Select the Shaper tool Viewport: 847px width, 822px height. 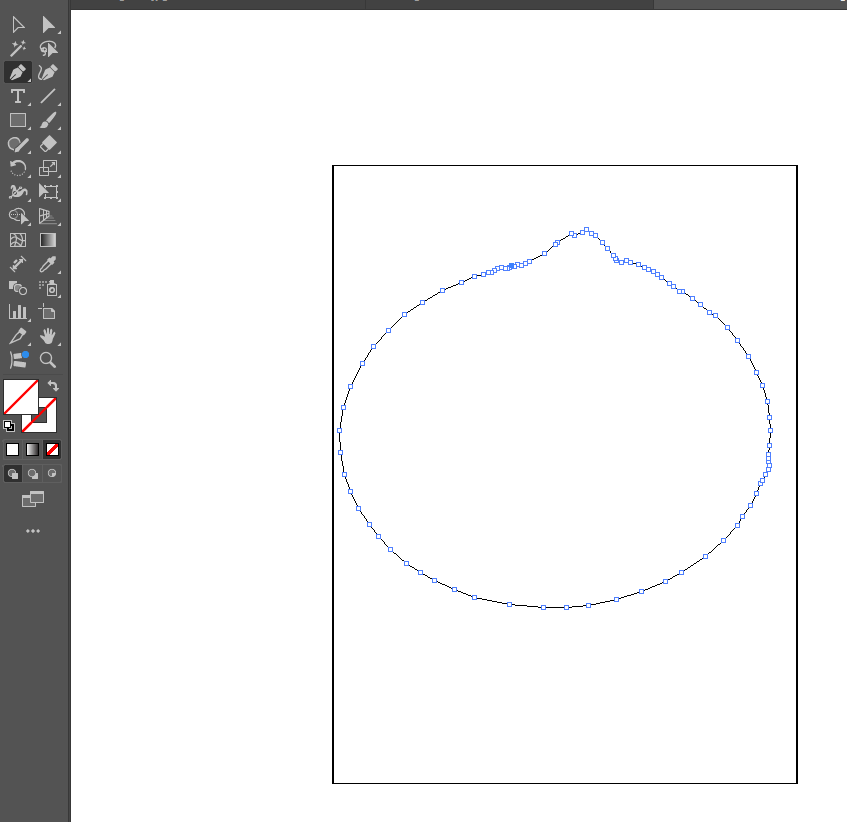click(x=18, y=144)
